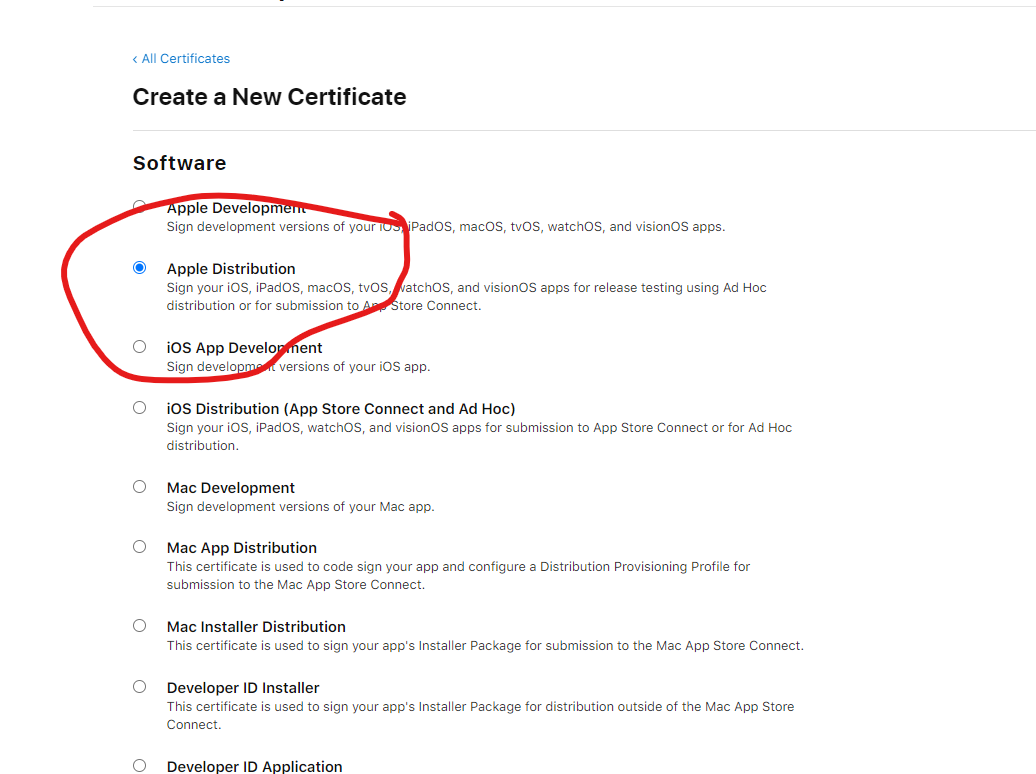Select the iOS Distribution radio button

139,407
